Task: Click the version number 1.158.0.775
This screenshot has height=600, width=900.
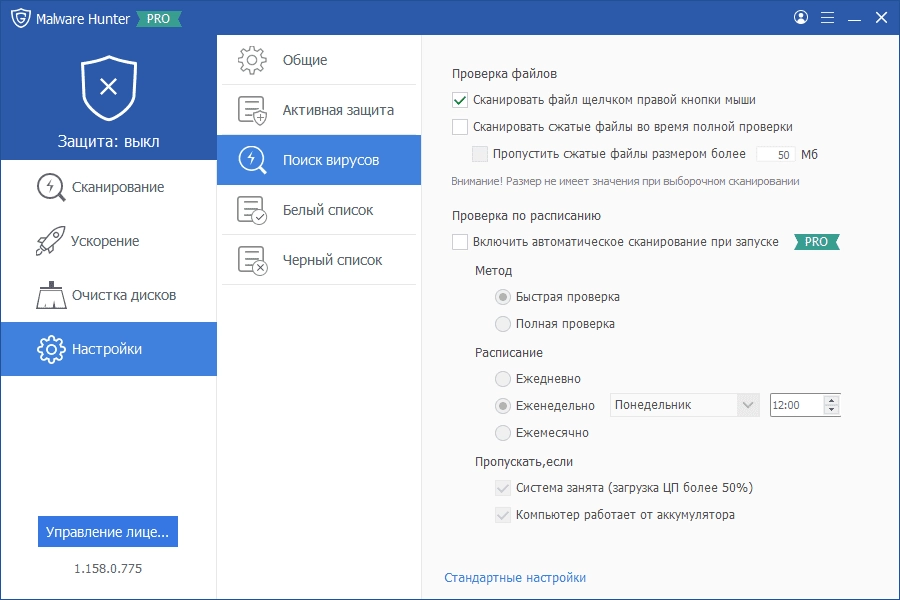Action: click(x=108, y=568)
